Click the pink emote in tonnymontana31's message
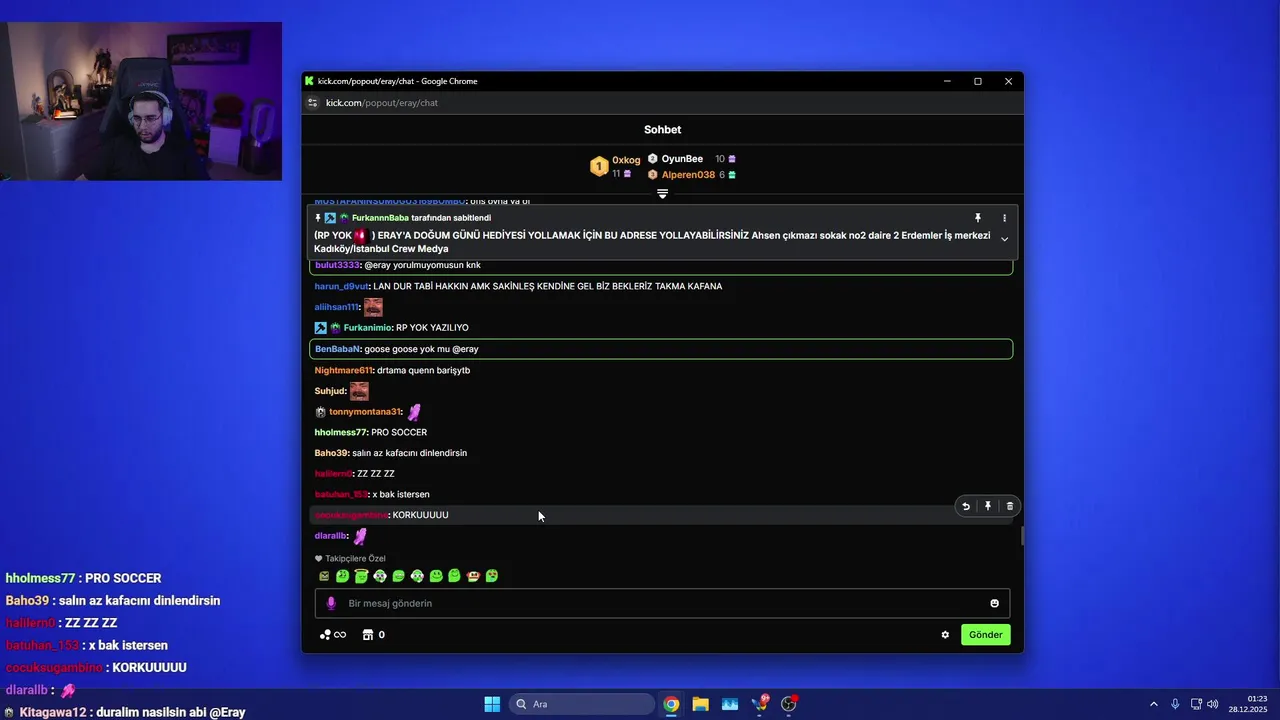Viewport: 1280px width, 720px height. pos(414,412)
